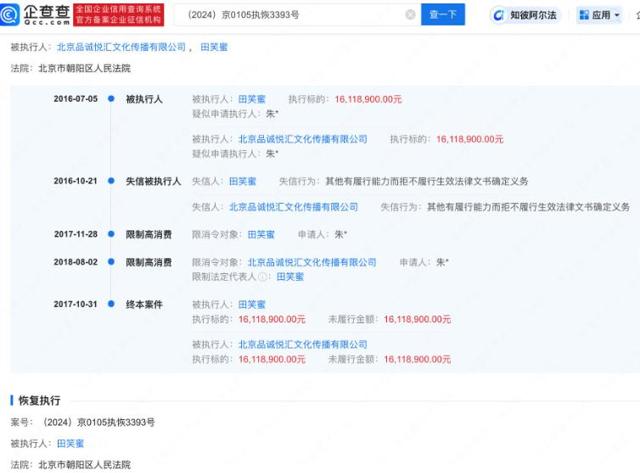
Task: Click 北京市朝阳区人民法院 text at top
Action: [84, 68]
